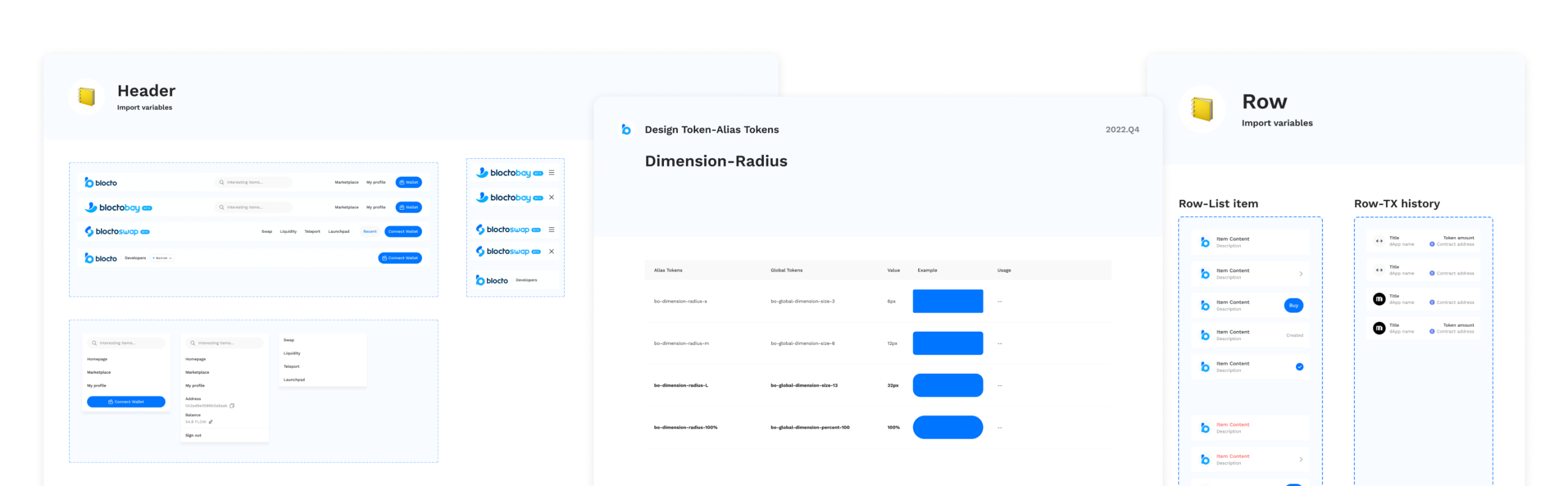Open the second list item via its chevron
This screenshot has height=486, width=1568.
click(1300, 274)
